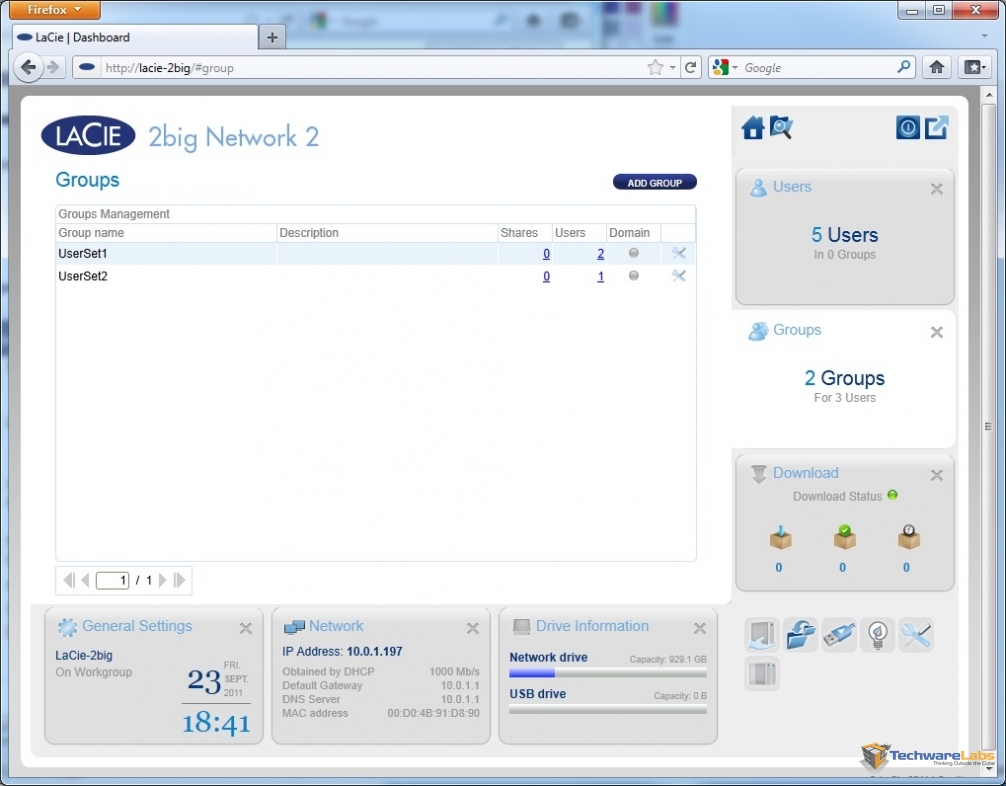Click the Users widget person icon

click(758, 187)
